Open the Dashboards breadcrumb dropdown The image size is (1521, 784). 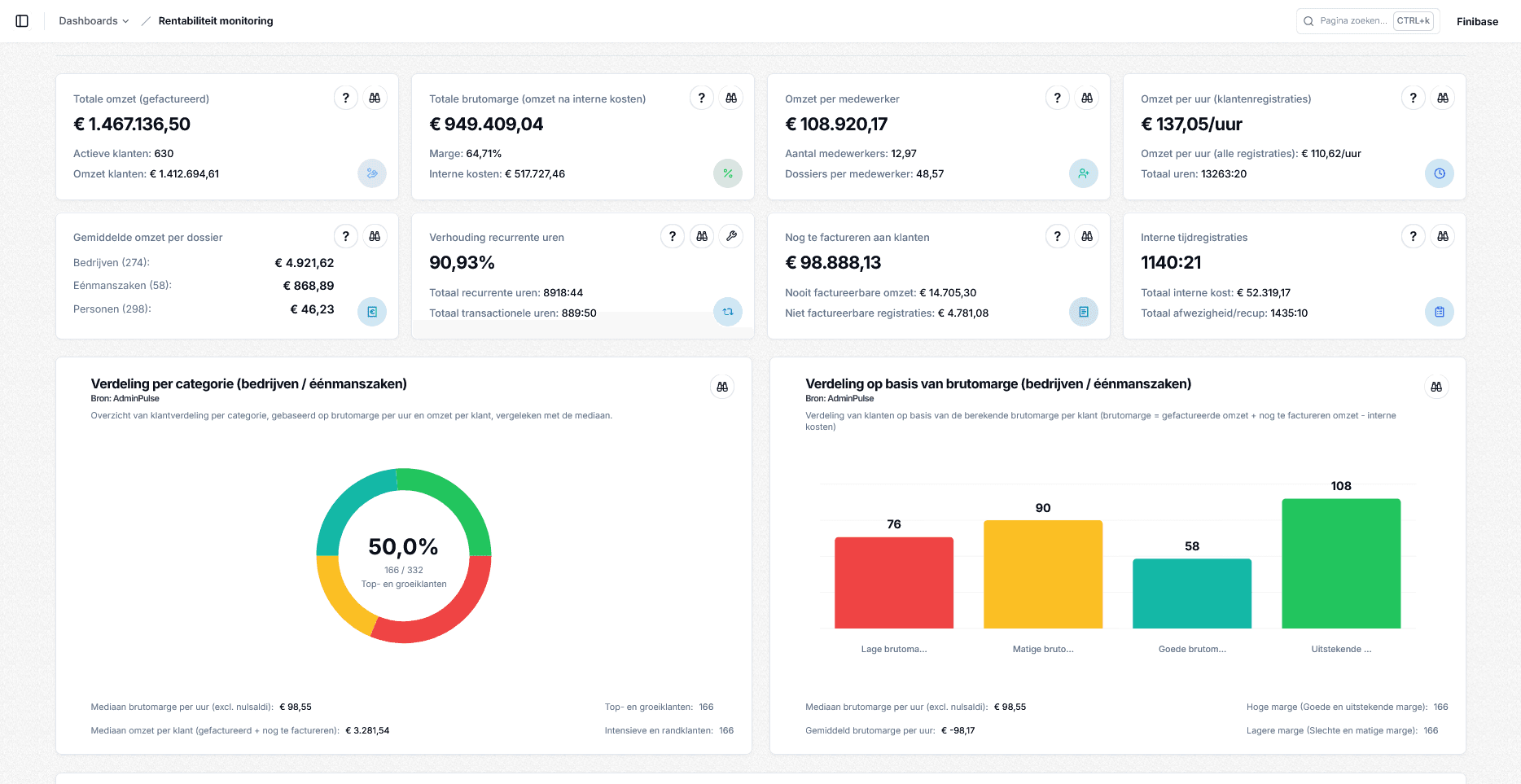[x=94, y=21]
